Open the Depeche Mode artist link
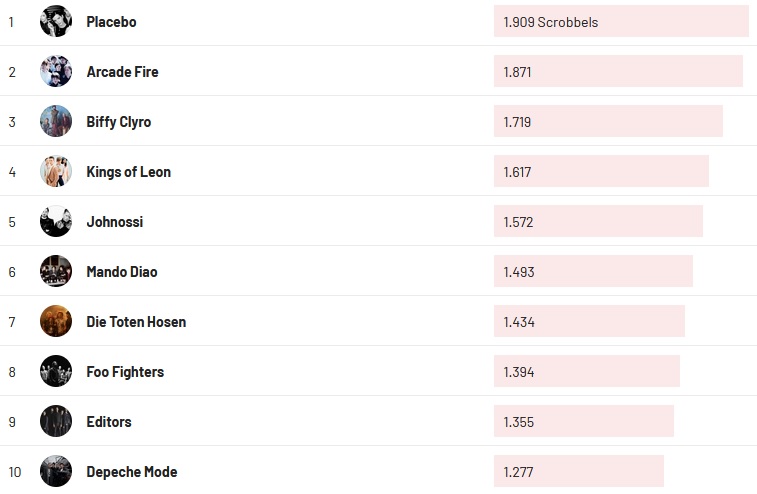 click(x=132, y=472)
